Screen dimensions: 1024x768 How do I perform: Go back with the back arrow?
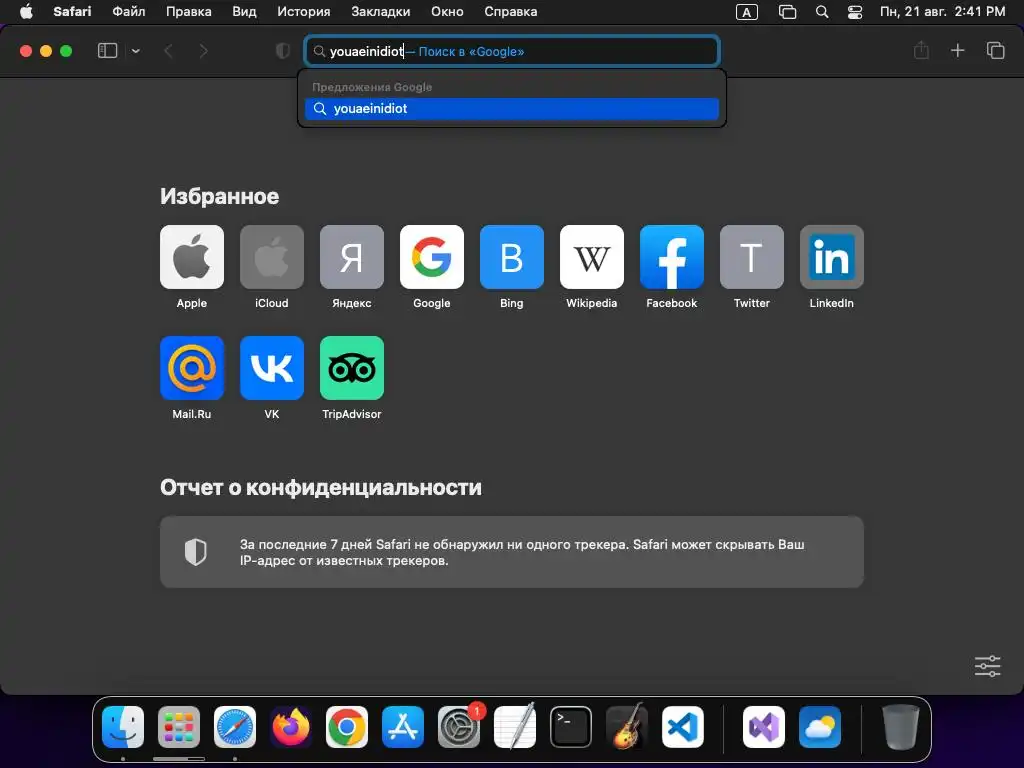(x=168, y=51)
